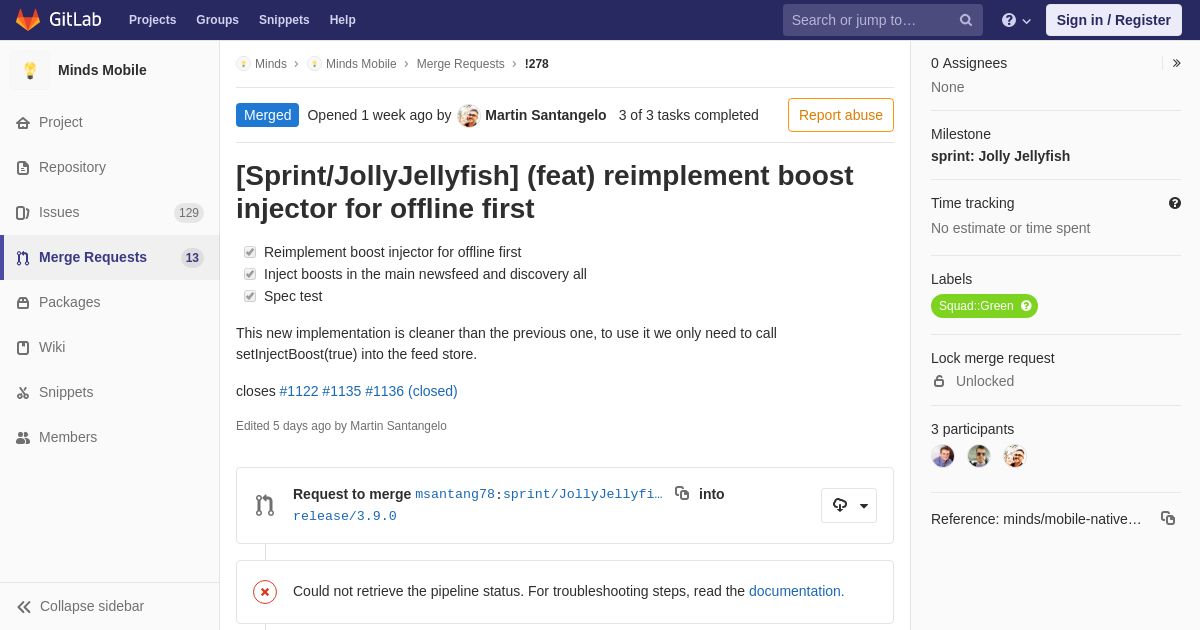Click the Merge Requests sidebar icon
Image resolution: width=1200 pixels, height=630 pixels.
[23, 258]
